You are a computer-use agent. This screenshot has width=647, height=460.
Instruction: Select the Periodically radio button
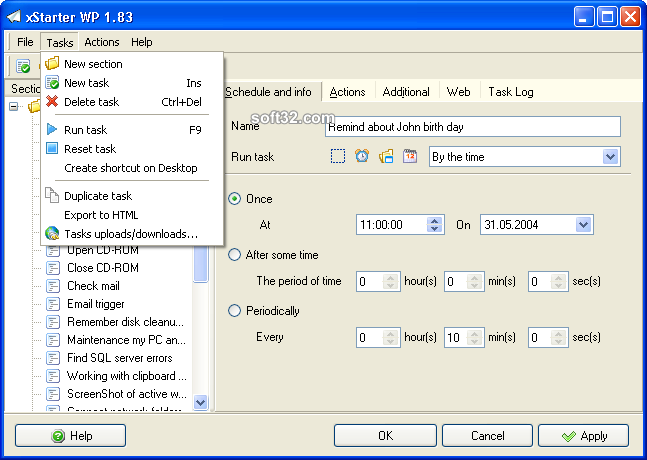click(x=234, y=311)
